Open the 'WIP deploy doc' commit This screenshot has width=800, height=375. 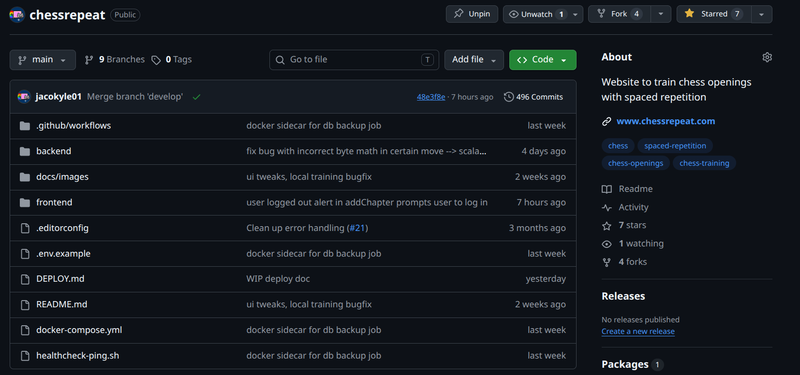(x=278, y=279)
